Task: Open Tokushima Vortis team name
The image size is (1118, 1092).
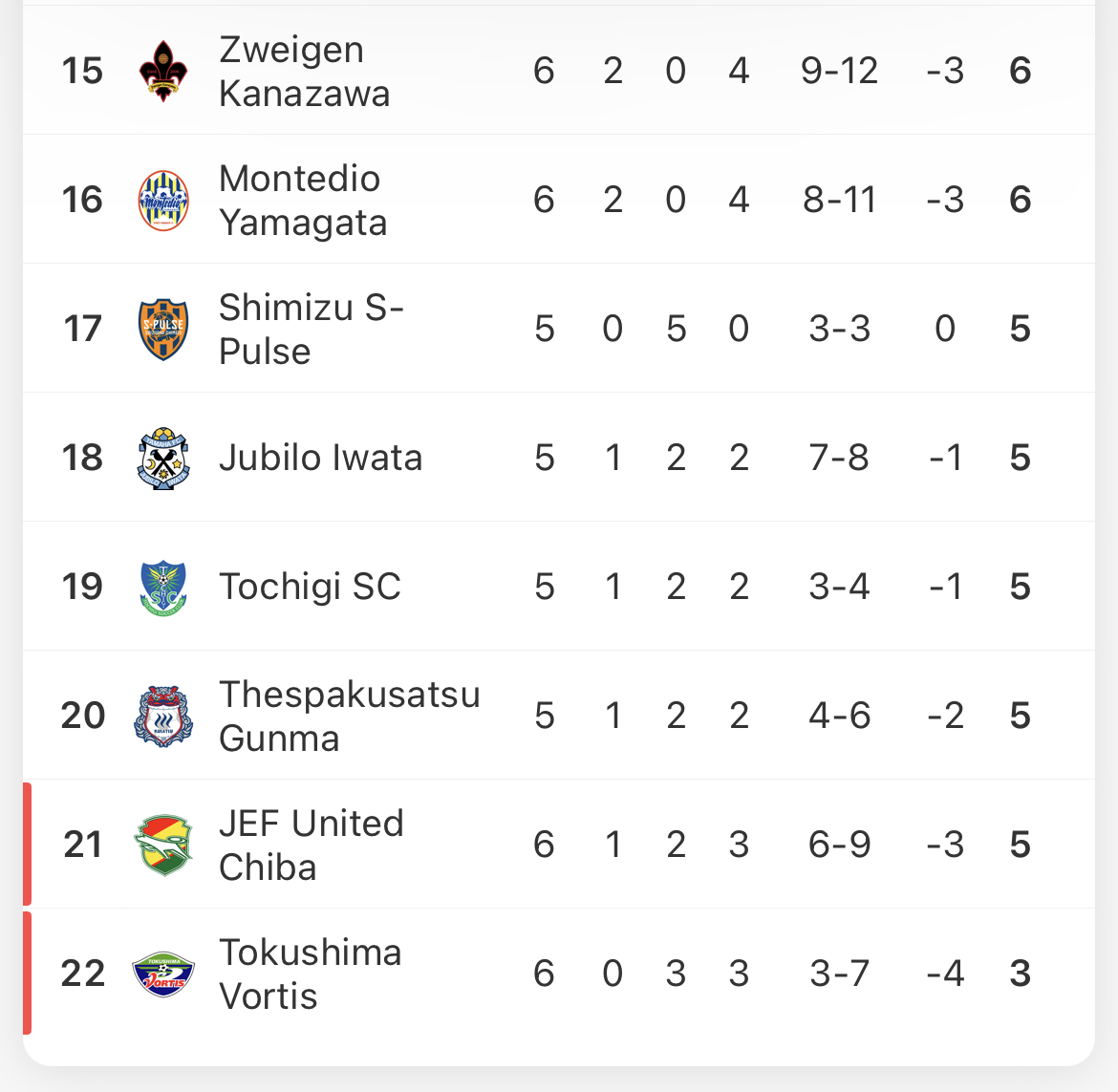Action: [x=311, y=974]
